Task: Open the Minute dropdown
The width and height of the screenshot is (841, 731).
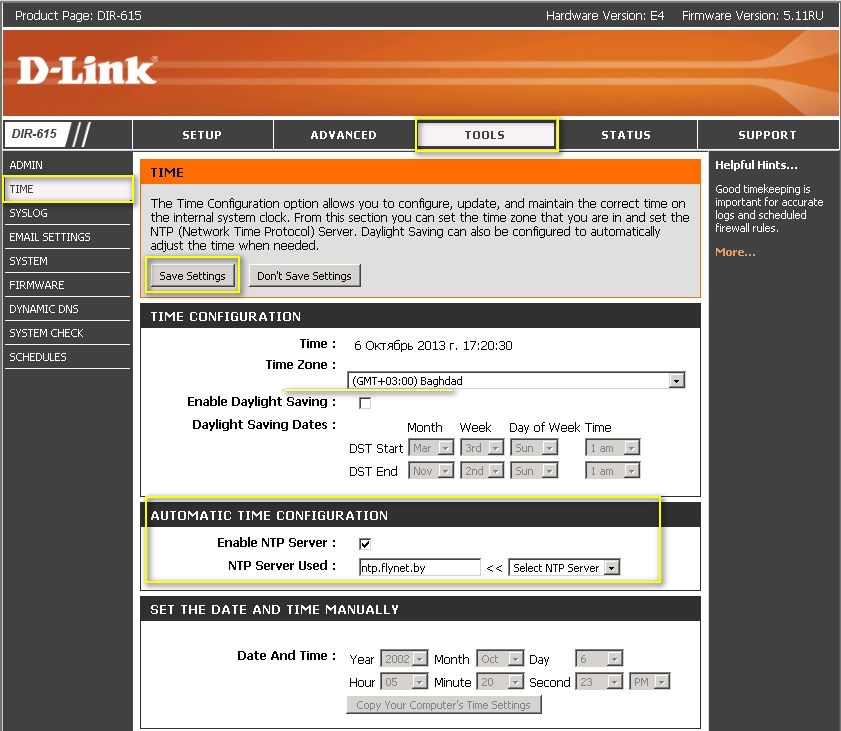Action: pos(500,682)
